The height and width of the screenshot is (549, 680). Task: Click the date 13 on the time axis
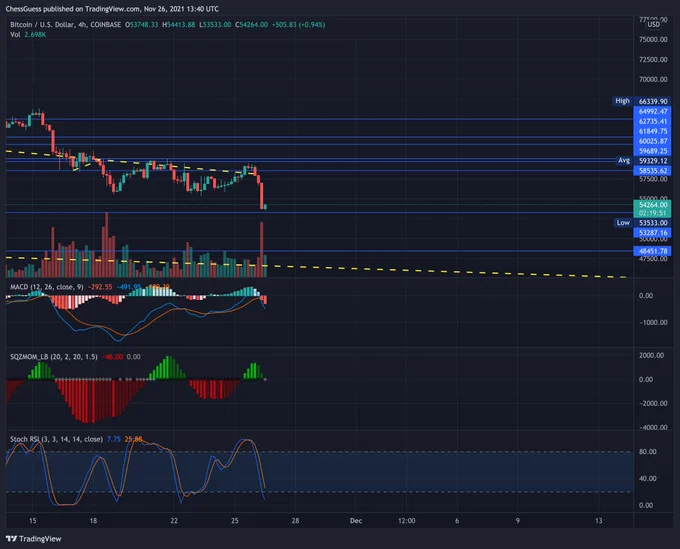[598, 520]
